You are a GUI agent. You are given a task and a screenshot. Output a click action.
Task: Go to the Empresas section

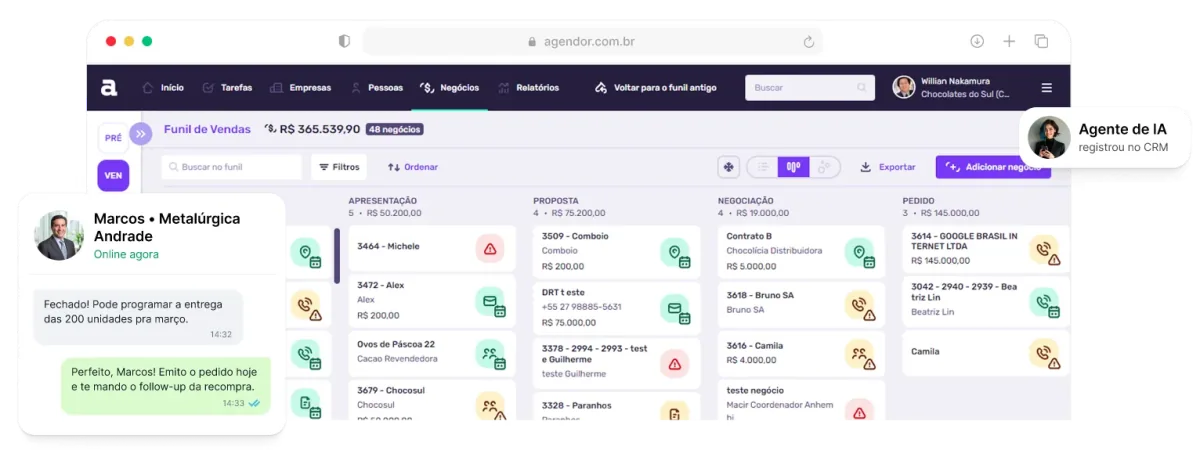(x=300, y=88)
